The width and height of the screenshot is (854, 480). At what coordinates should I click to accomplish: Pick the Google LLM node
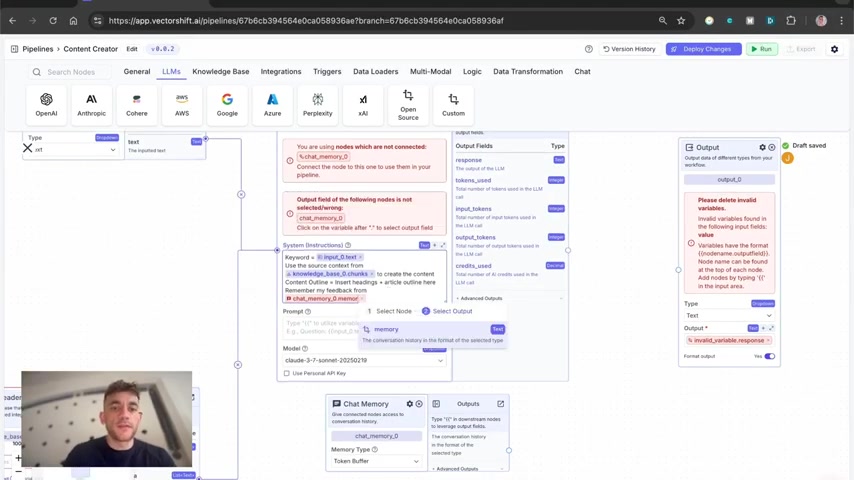227,104
